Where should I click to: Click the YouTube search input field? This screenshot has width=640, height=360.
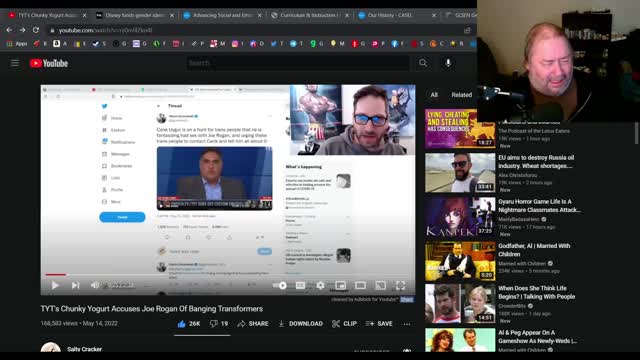[298, 63]
